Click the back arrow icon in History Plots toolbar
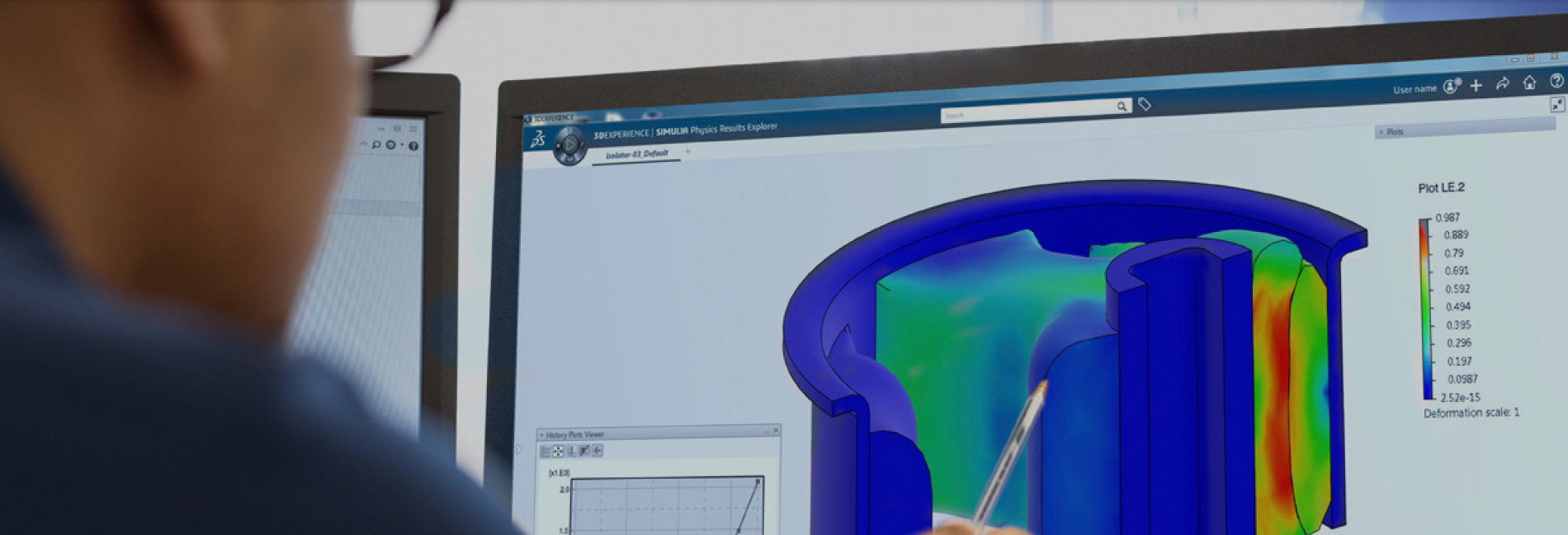Screen dimensions: 1568x535 (597, 451)
